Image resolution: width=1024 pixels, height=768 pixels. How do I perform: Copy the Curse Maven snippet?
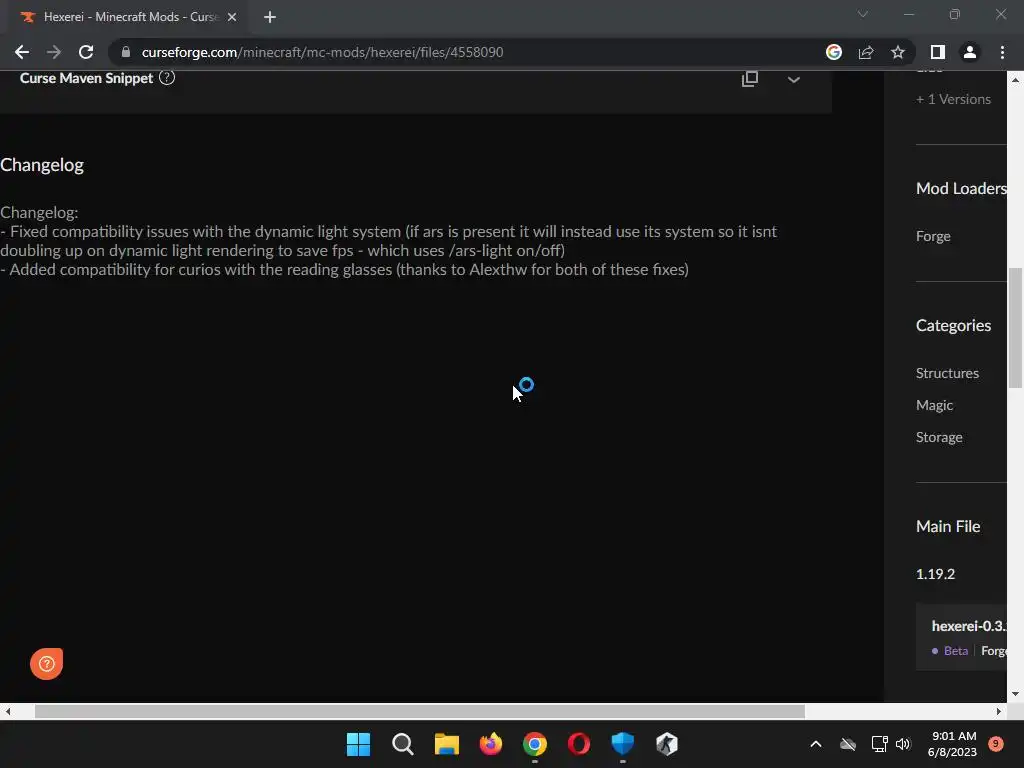[750, 79]
